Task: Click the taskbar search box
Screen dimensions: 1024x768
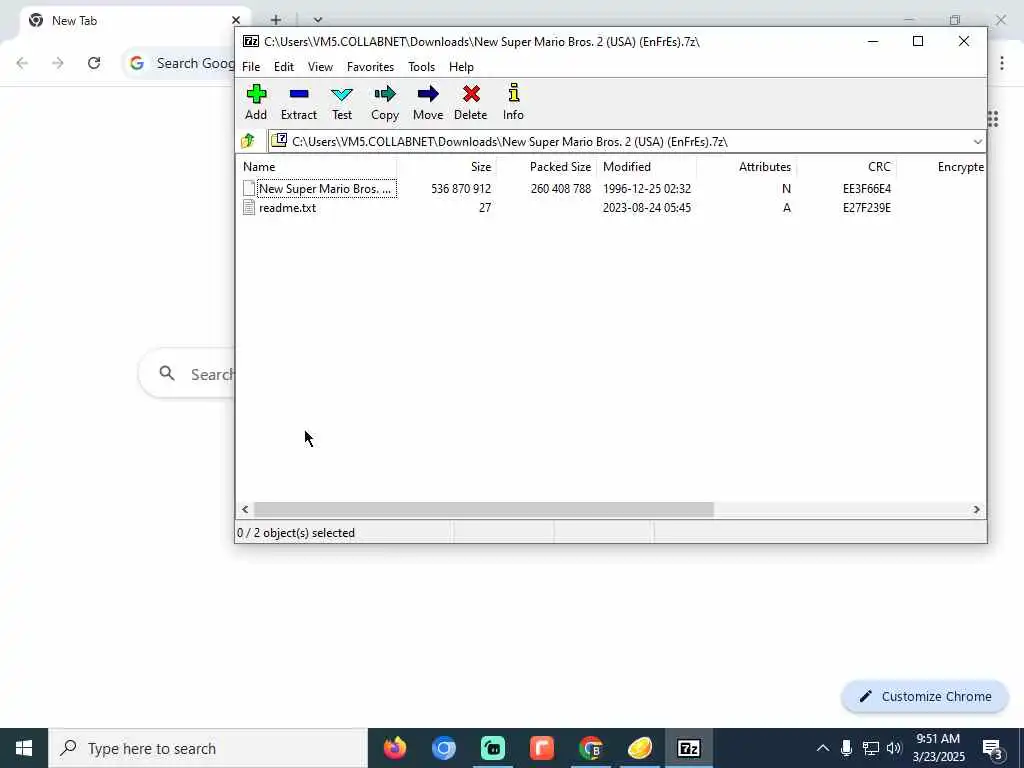Action: pos(208,748)
